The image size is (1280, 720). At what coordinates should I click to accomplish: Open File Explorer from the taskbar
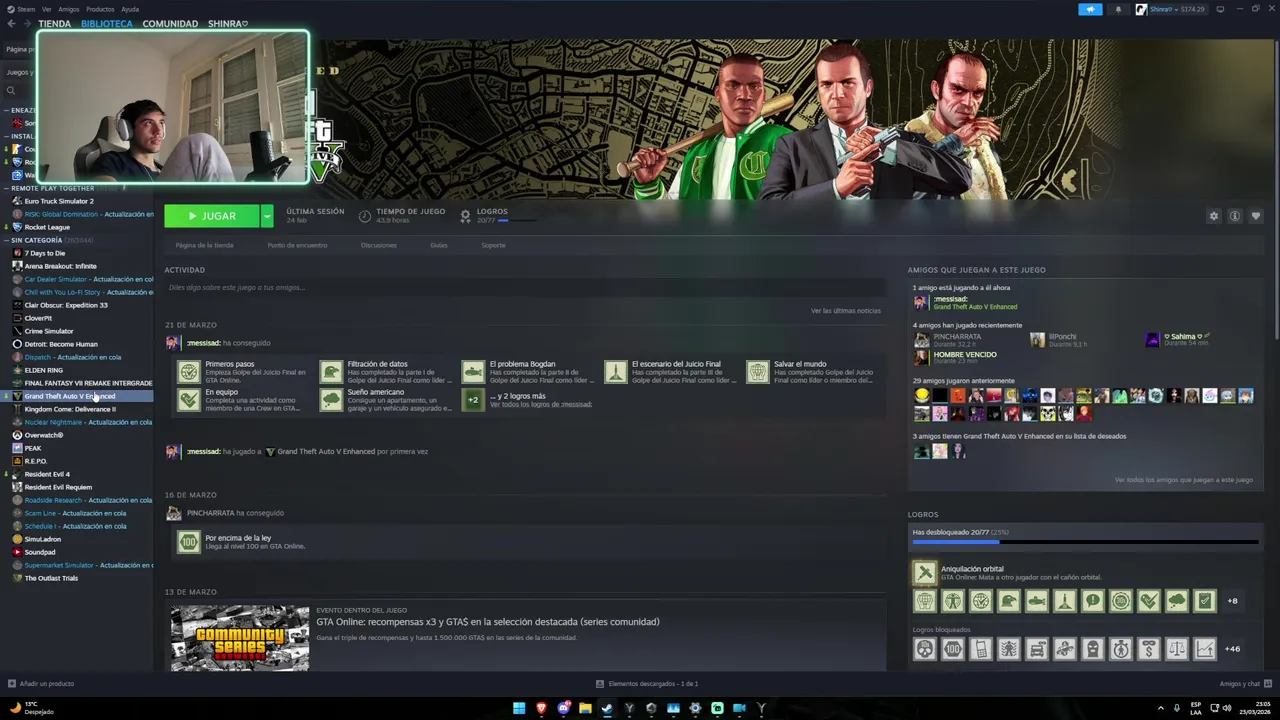pos(585,708)
